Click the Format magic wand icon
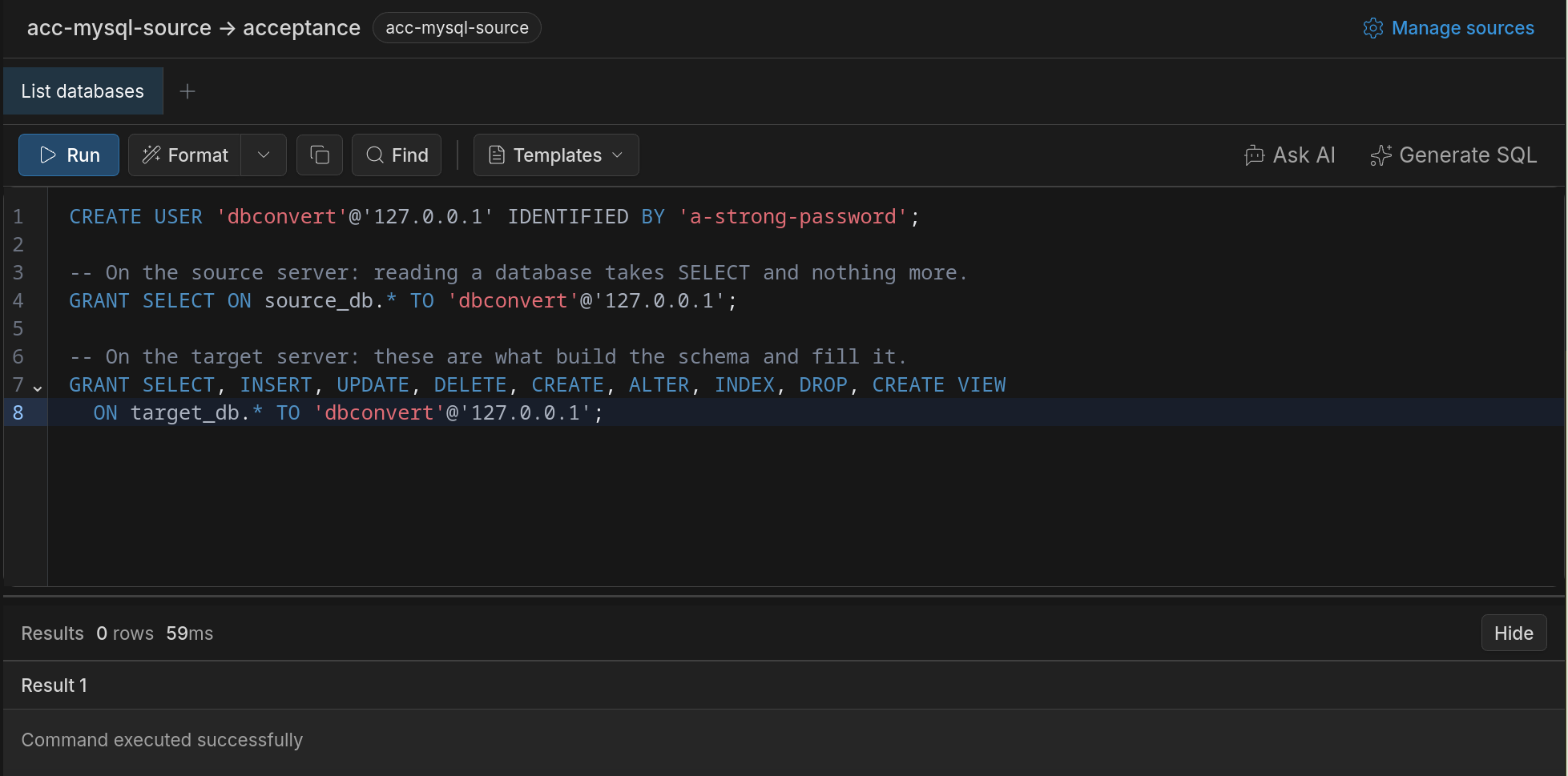1568x776 pixels. 151,155
